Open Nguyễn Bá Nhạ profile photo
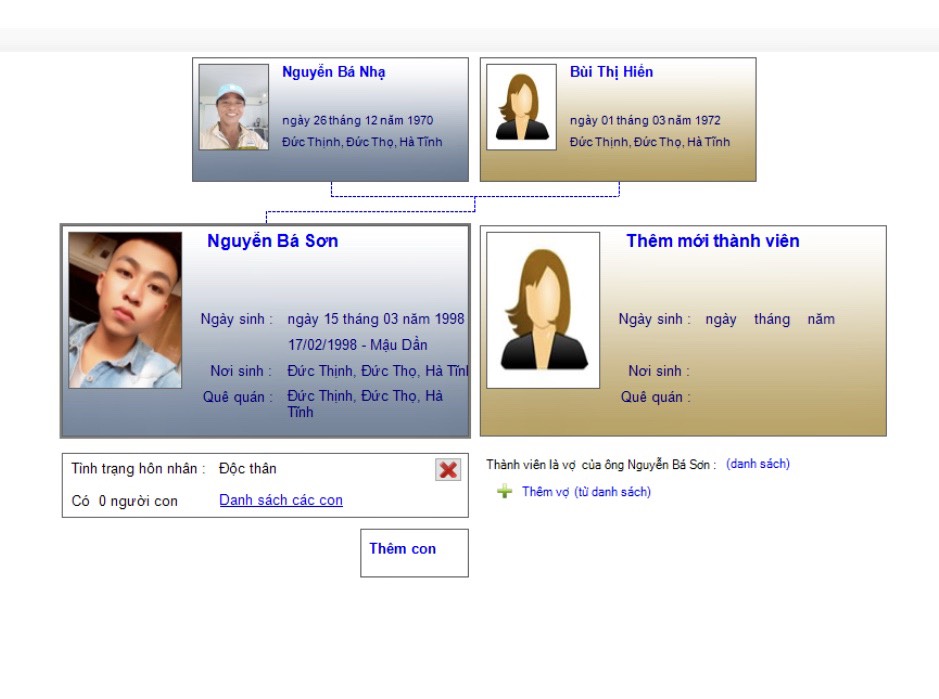Image resolution: width=939 pixels, height=699 pixels. pyautogui.click(x=234, y=107)
